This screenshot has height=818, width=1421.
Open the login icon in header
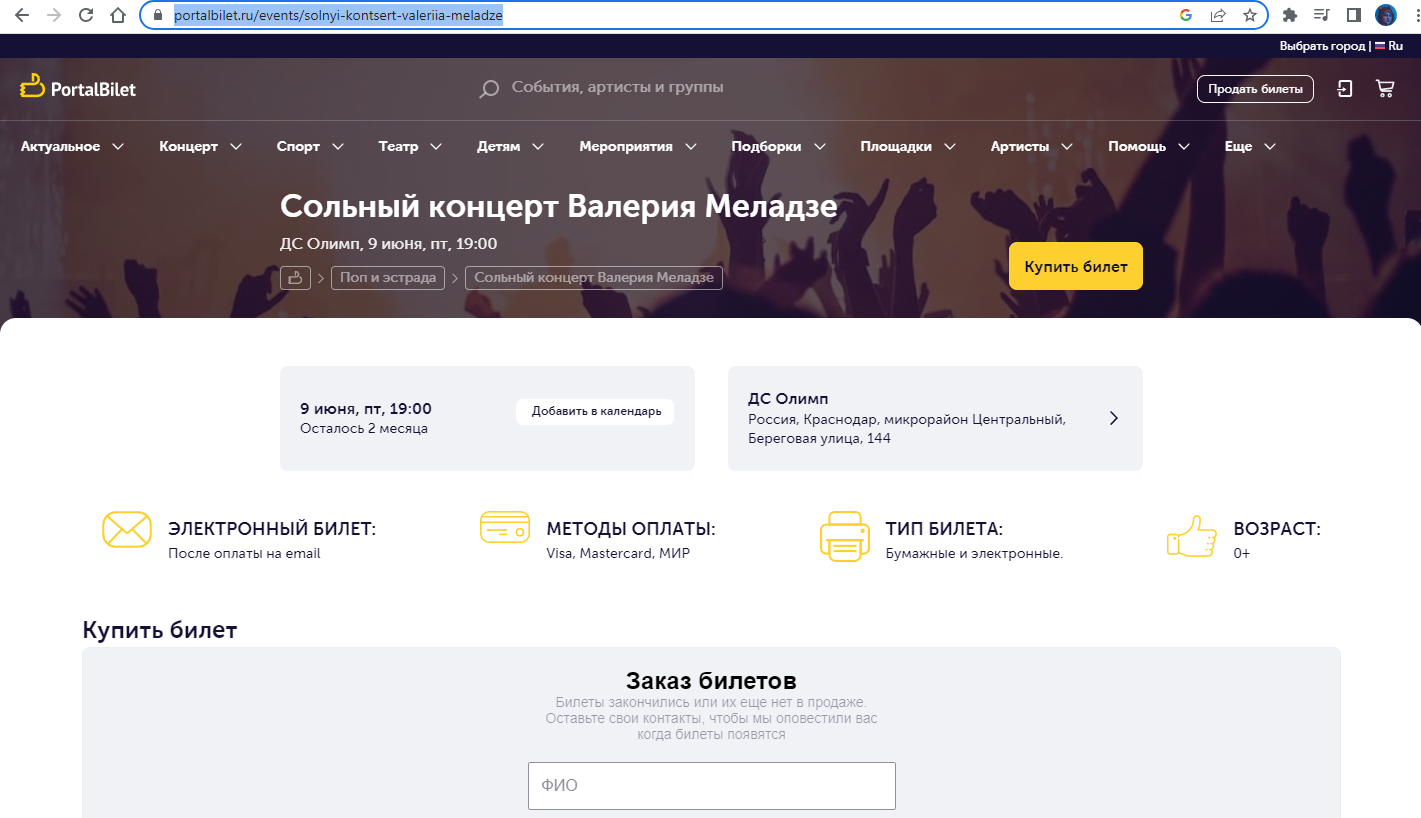[1345, 89]
